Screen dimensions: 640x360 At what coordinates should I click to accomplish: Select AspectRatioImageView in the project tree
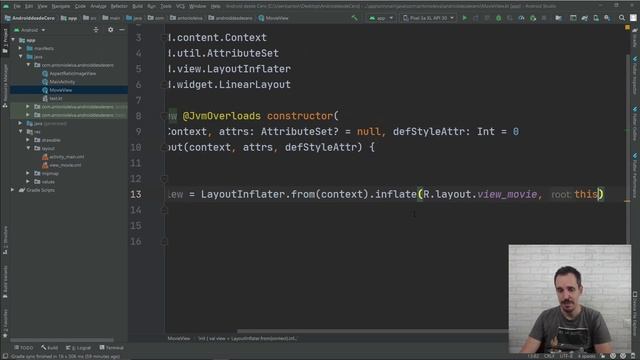pyautogui.click(x=72, y=73)
